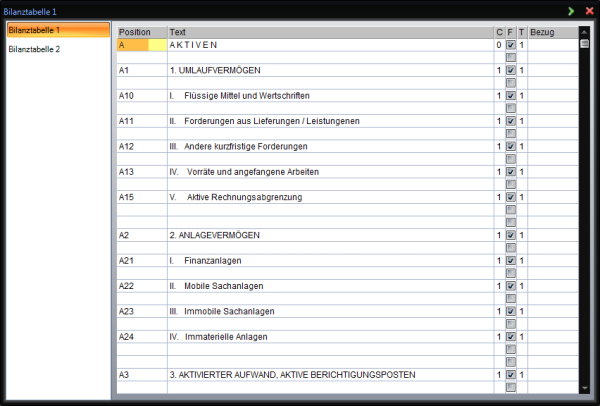Image resolution: width=600 pixels, height=406 pixels.
Task: Select position cell A1
Action: [x=142, y=70]
